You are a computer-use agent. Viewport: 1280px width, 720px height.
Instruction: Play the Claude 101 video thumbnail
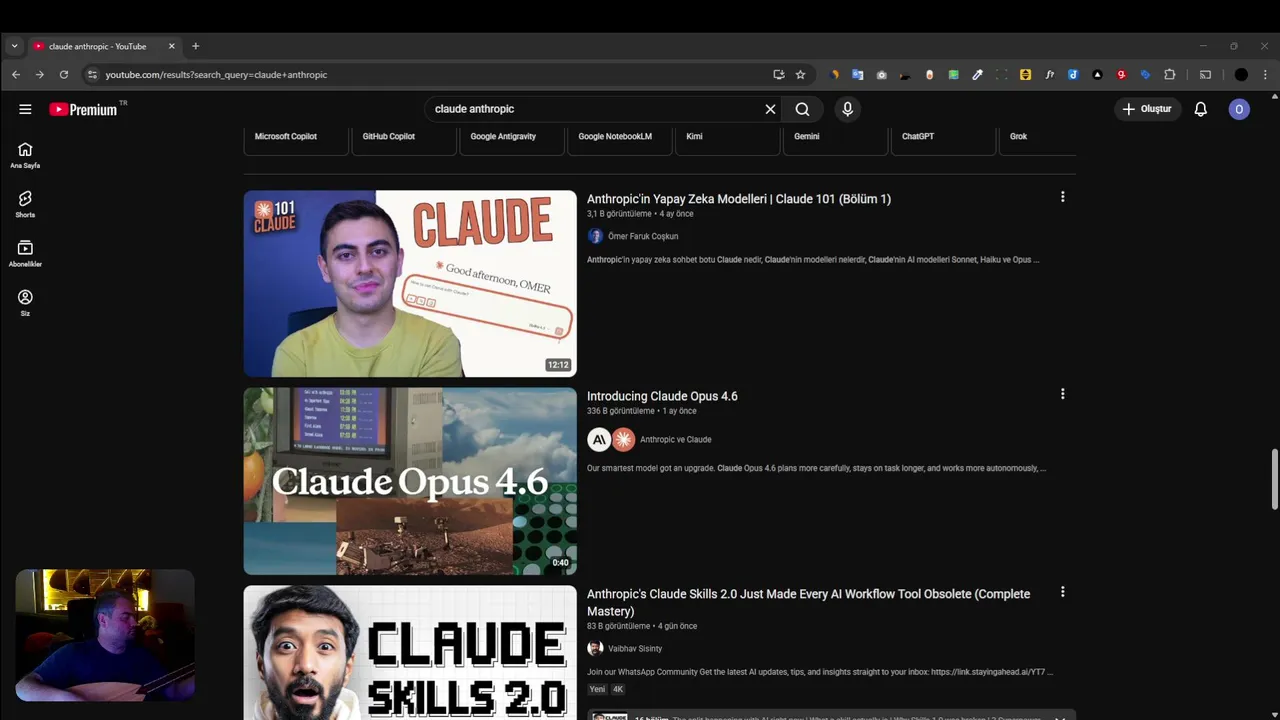pyautogui.click(x=410, y=283)
